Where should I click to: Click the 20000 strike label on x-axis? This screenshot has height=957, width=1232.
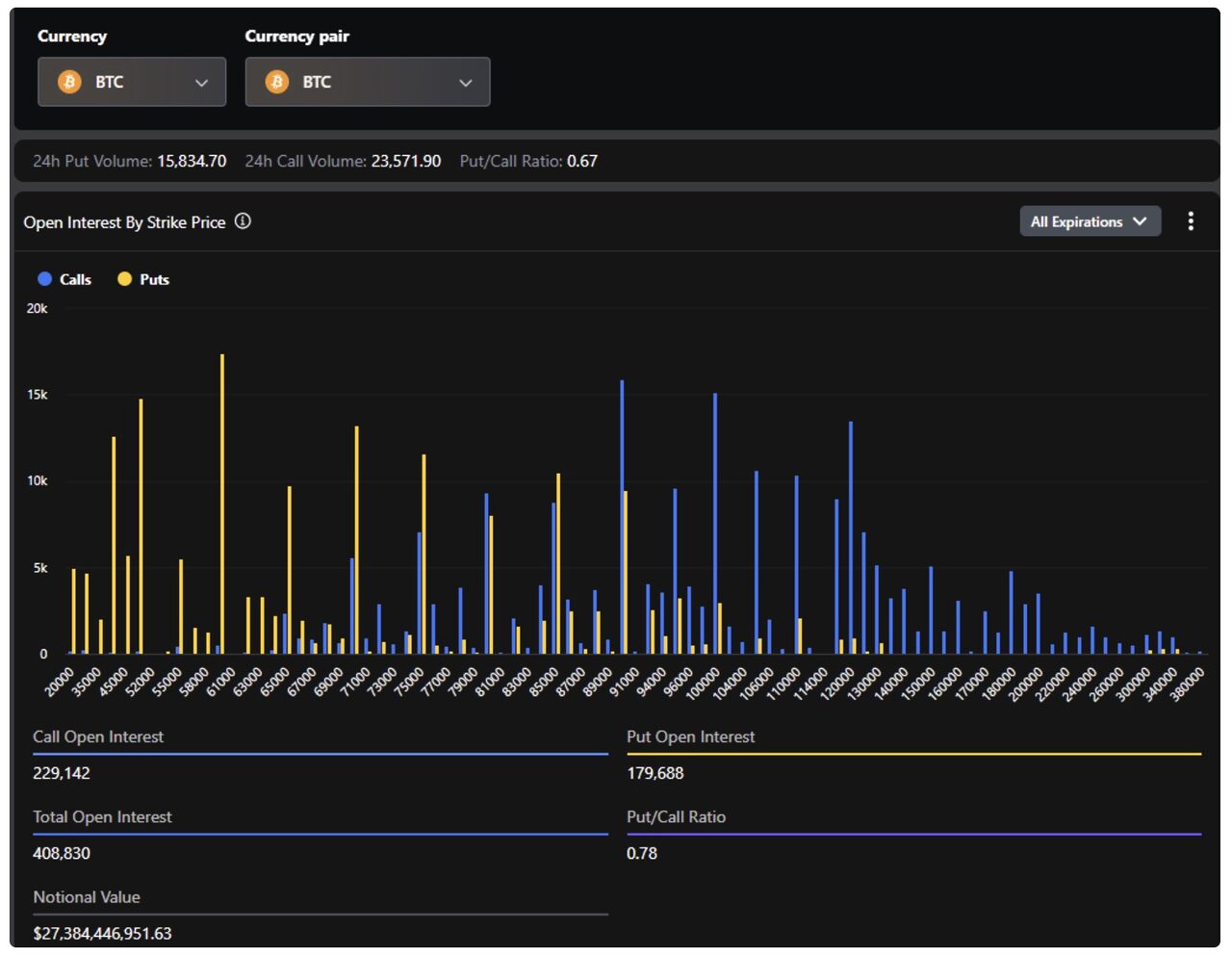(x=60, y=683)
